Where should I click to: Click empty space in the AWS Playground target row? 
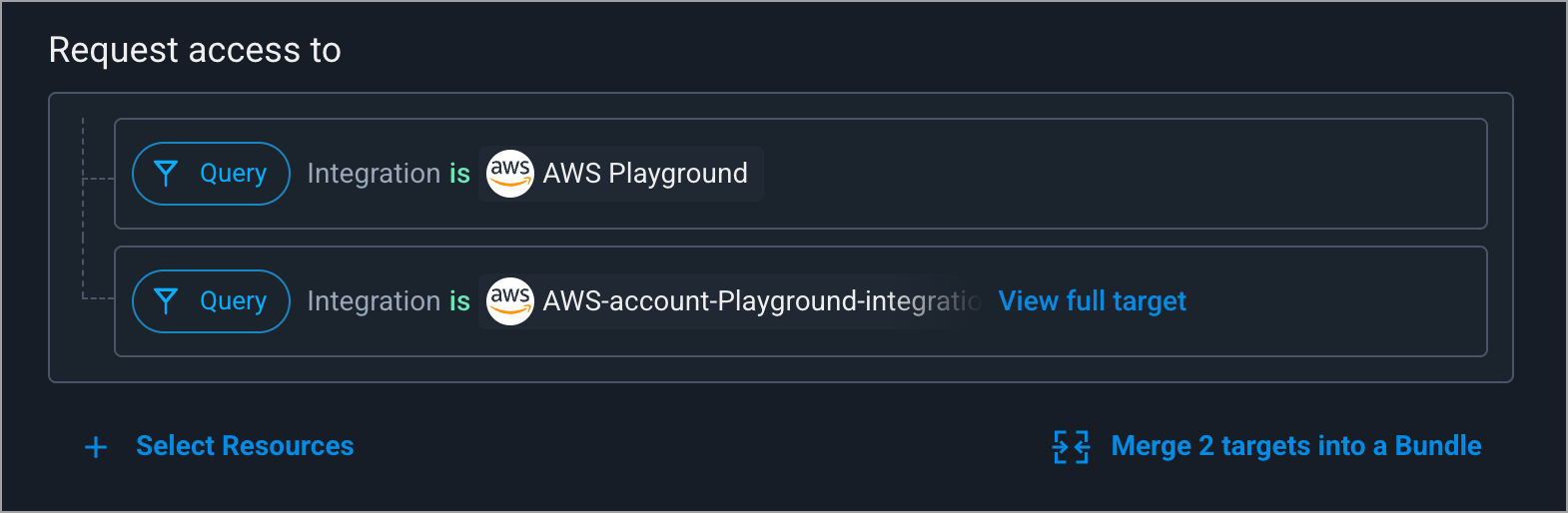[1119, 174]
